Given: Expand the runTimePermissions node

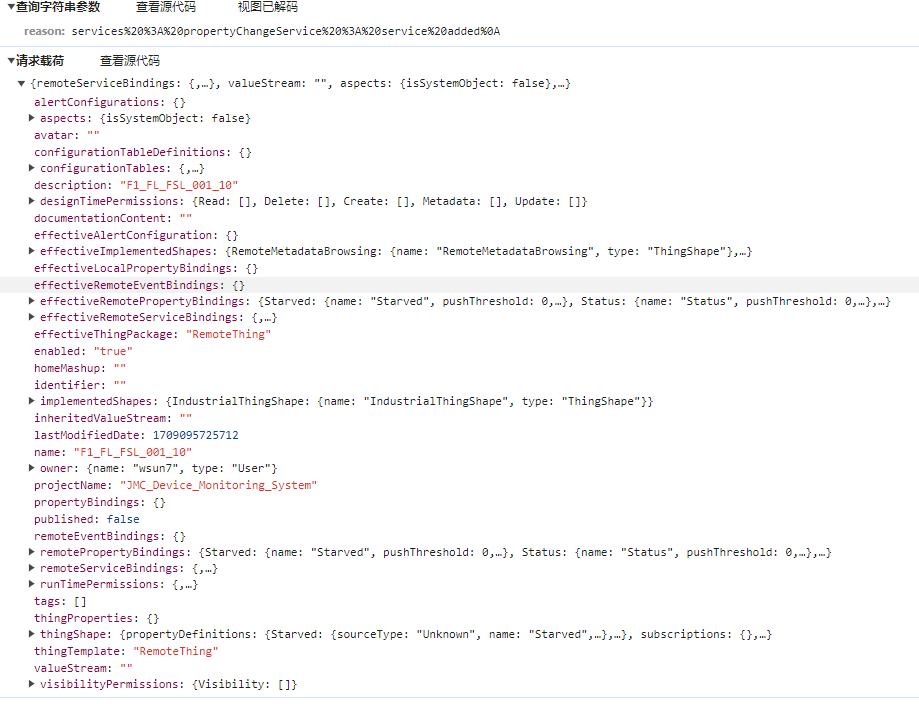Looking at the screenshot, I should [x=32, y=584].
